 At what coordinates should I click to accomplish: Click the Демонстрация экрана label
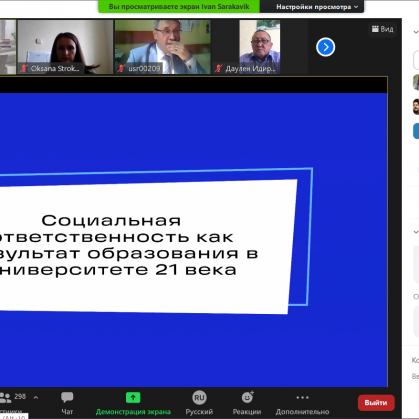click(133, 412)
